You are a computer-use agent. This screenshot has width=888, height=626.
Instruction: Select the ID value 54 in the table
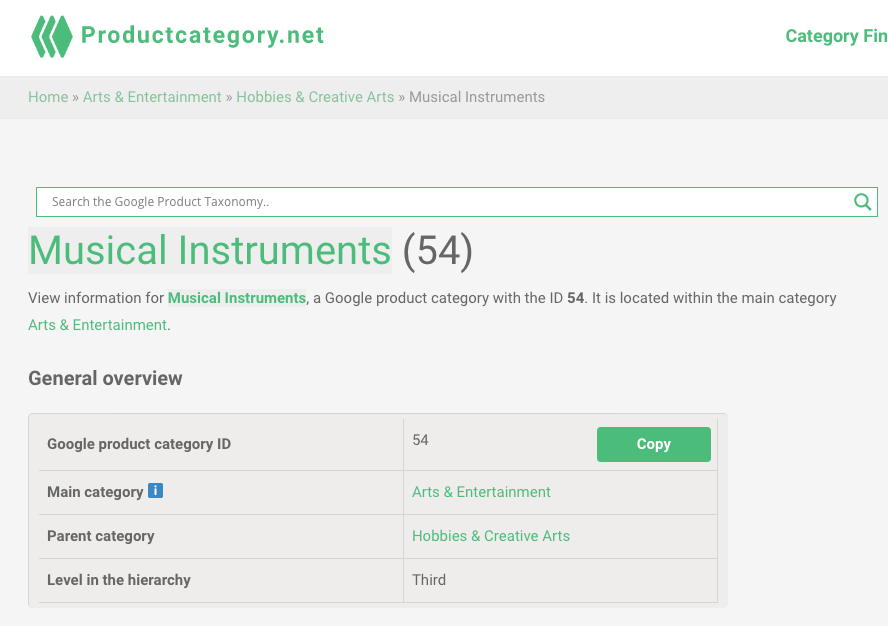420,440
